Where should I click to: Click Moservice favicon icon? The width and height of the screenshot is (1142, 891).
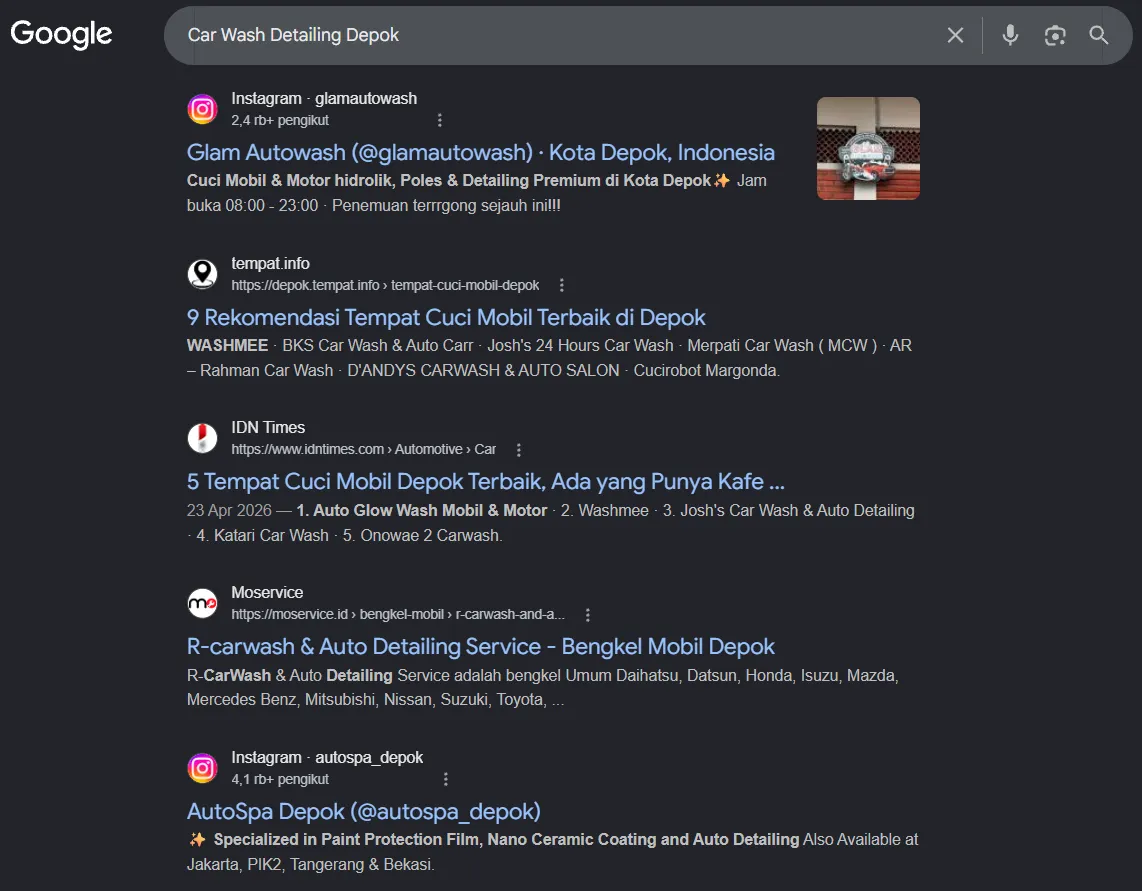click(202, 603)
